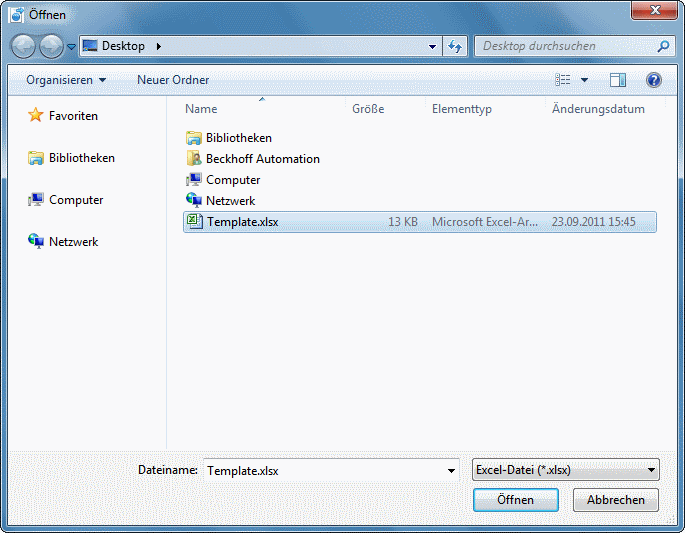The image size is (685, 533).
Task: Open the Excel-Datei file type dropdown
Action: (565, 469)
